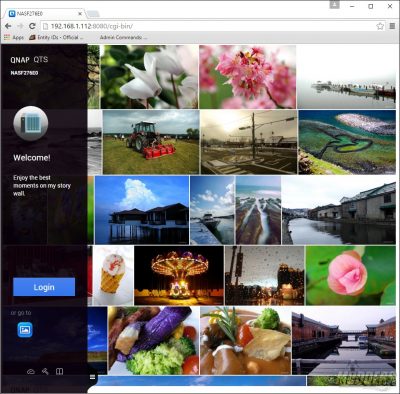Click the sidebar collapse handle icon
Viewport: 400px width, 394px height.
click(92, 377)
